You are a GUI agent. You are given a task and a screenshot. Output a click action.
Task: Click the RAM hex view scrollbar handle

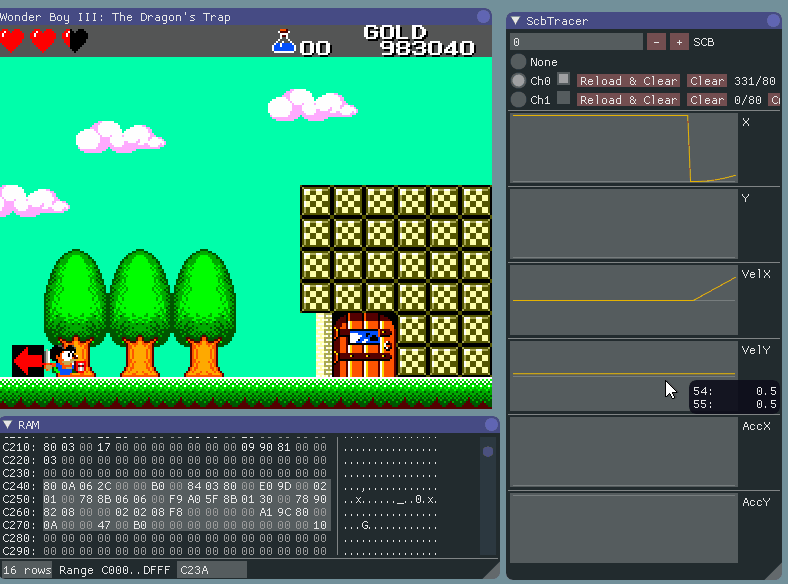click(x=488, y=452)
